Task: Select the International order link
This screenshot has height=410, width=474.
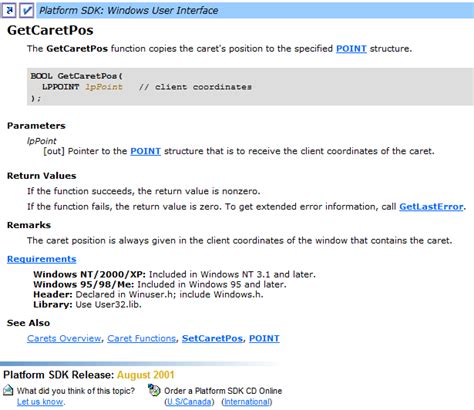Action: point(247,402)
